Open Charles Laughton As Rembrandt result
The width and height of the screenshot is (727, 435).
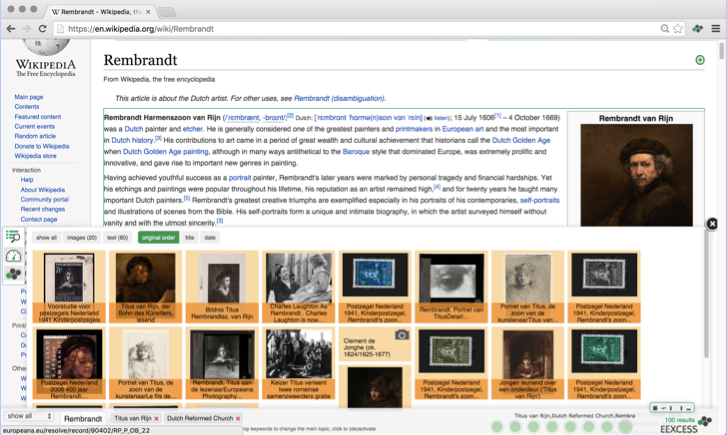click(x=299, y=287)
